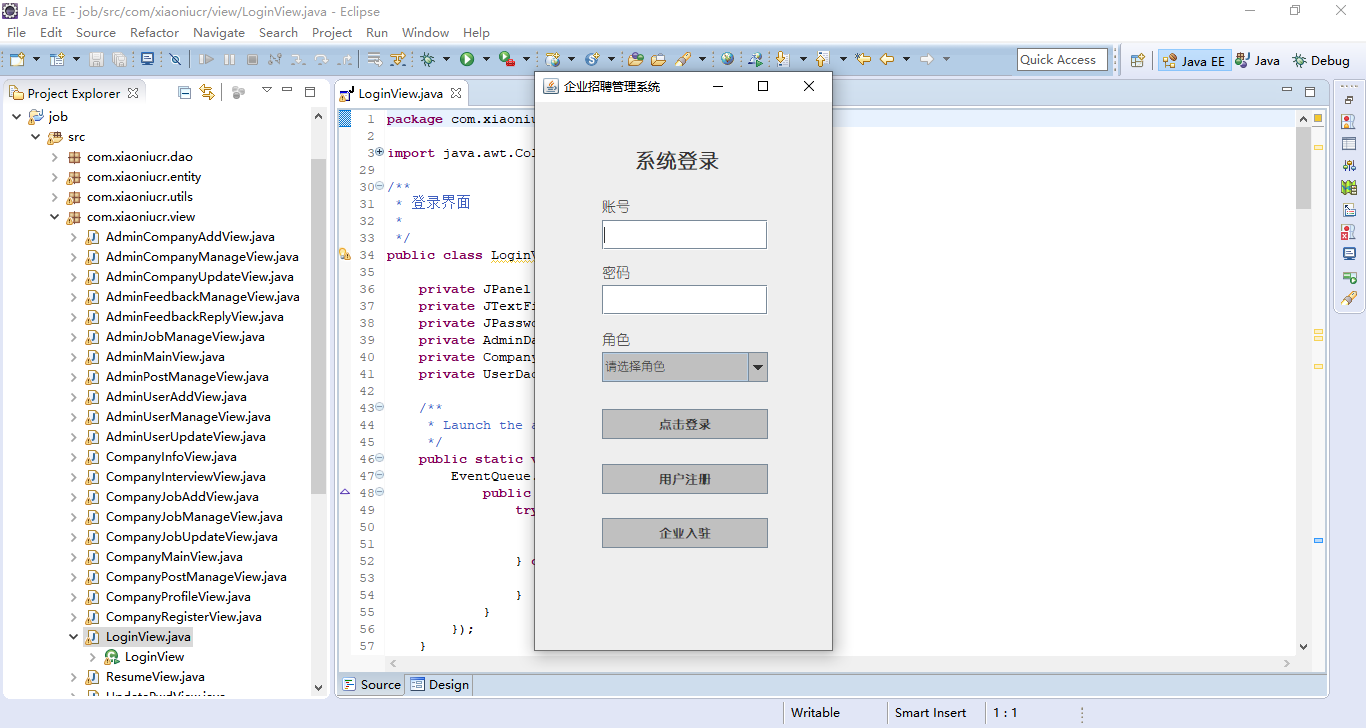Click the Run Last Tool (external tools) icon

pyautogui.click(x=507, y=59)
